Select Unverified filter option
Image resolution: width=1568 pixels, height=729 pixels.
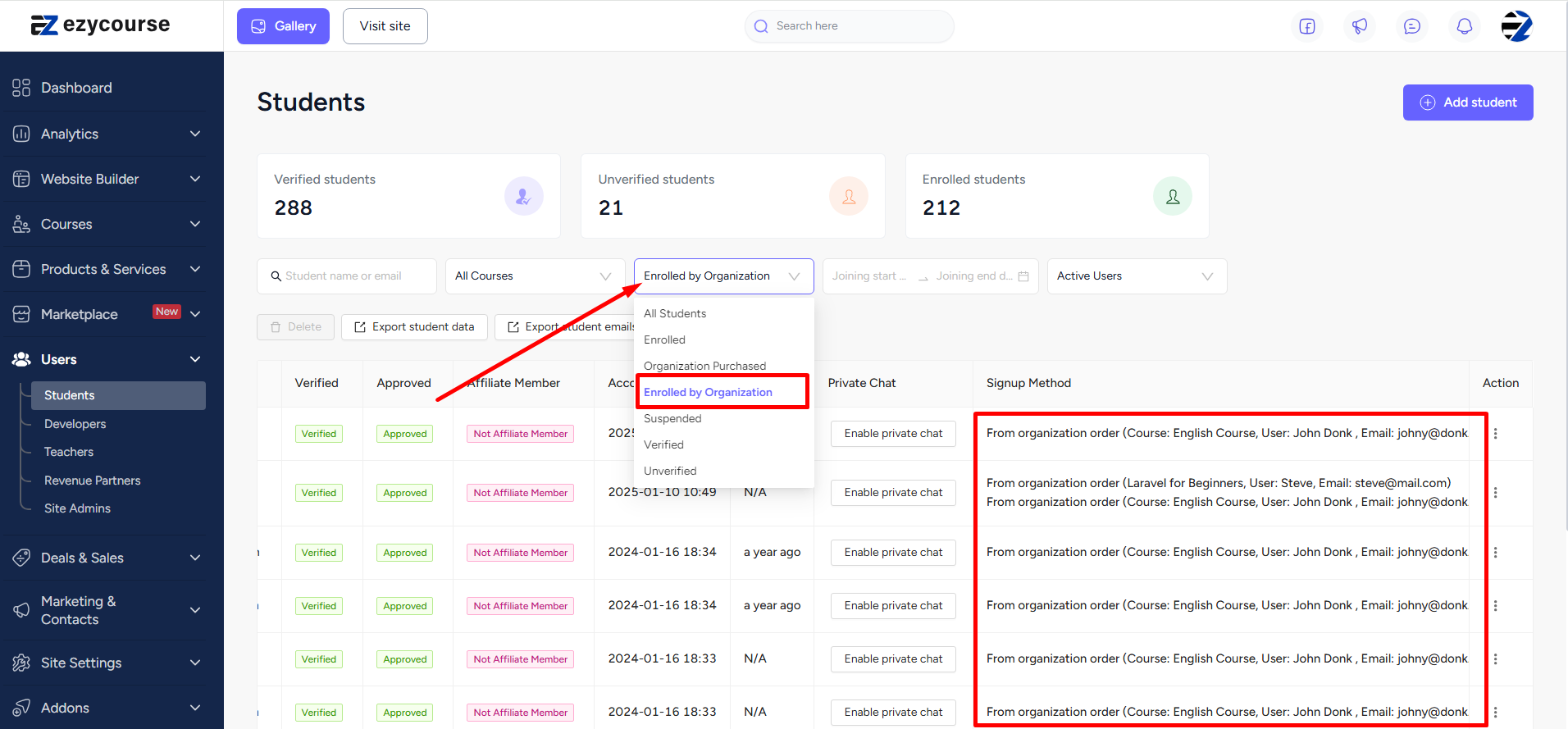click(x=724, y=471)
